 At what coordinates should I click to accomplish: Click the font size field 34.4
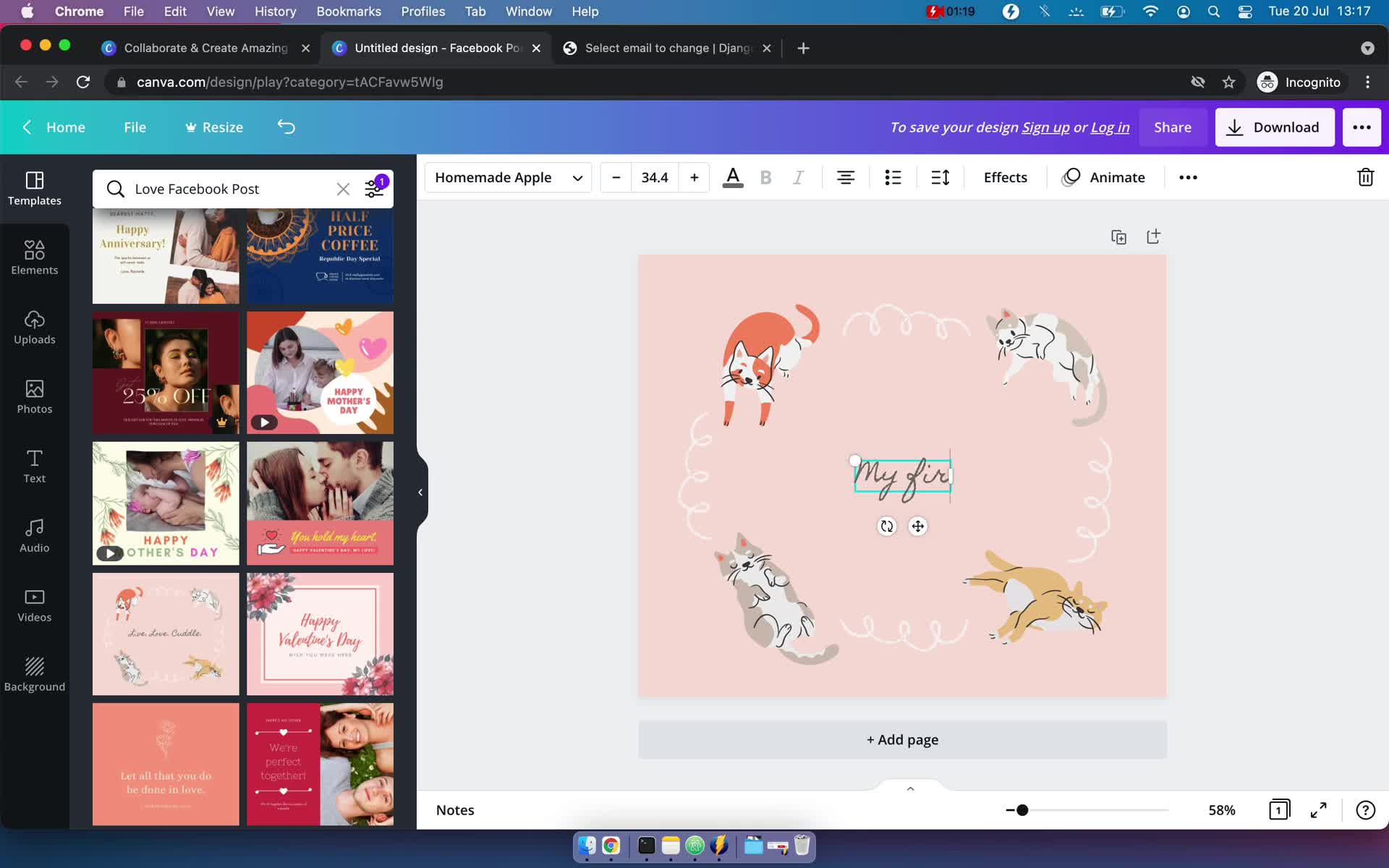pos(655,177)
